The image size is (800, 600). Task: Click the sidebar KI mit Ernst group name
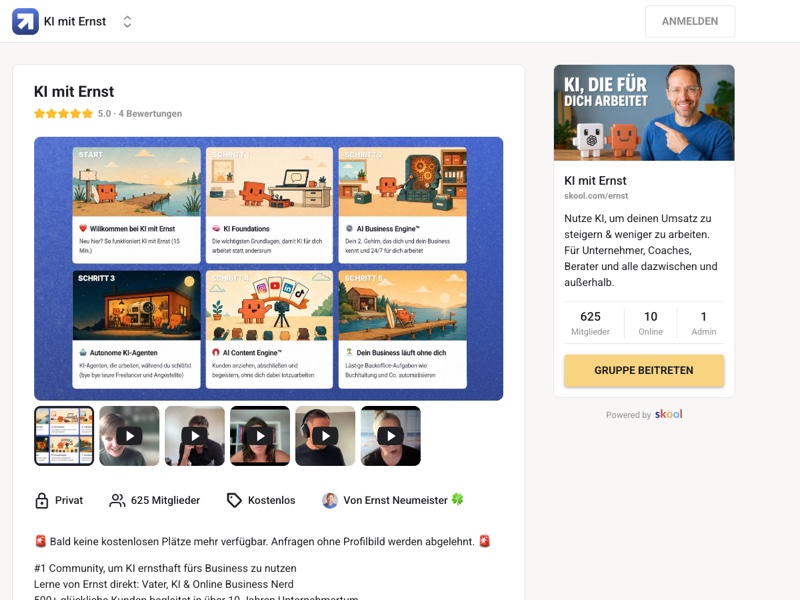pyautogui.click(x=595, y=181)
